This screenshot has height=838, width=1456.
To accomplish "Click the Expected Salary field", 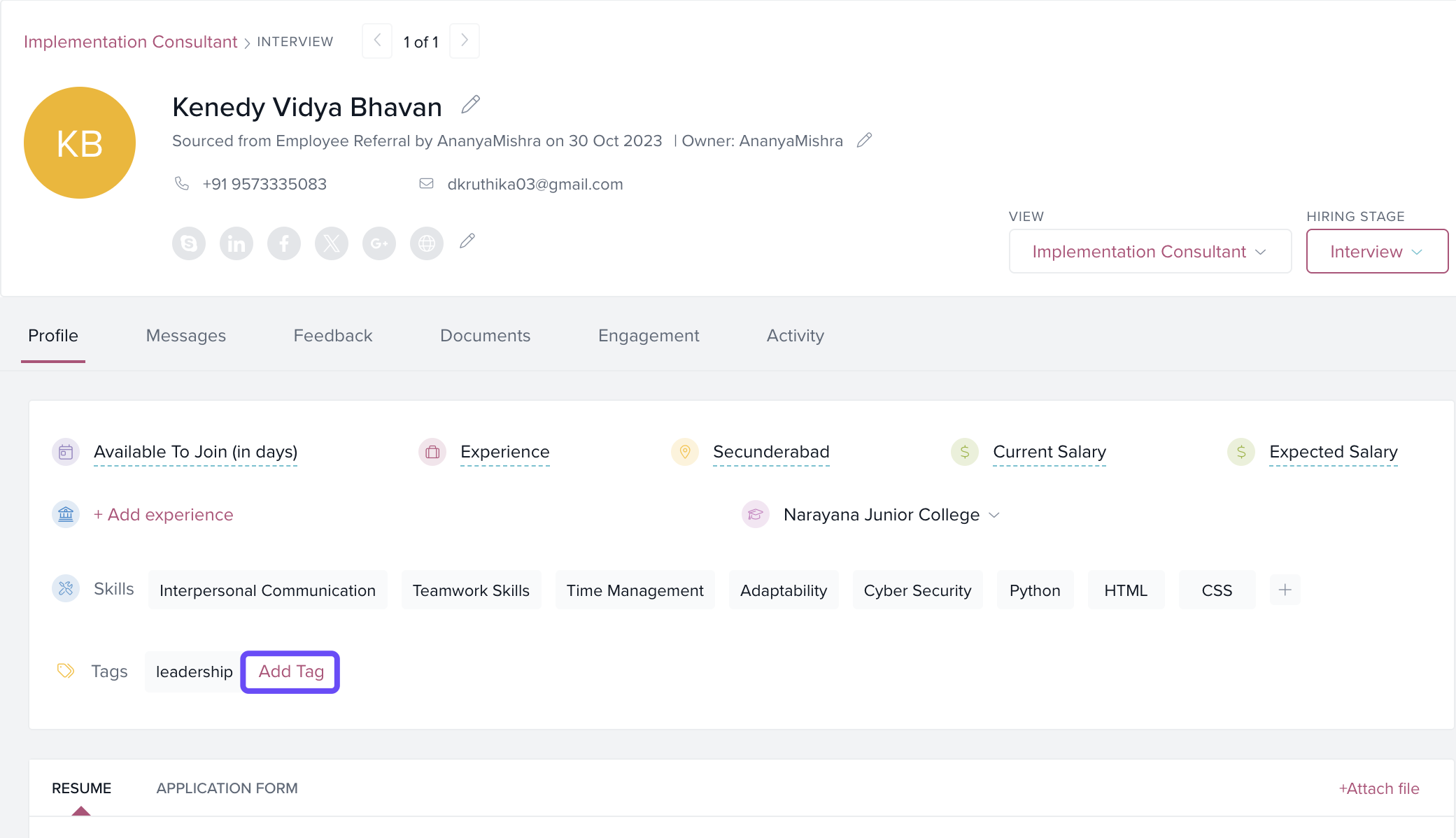I will tap(1333, 452).
